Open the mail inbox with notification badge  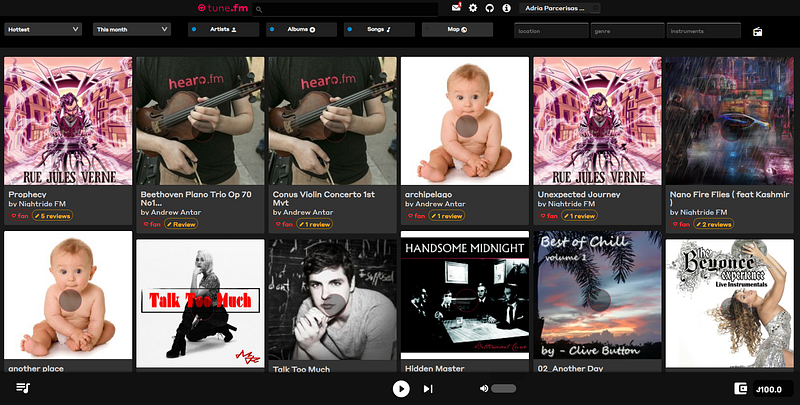[456, 8]
